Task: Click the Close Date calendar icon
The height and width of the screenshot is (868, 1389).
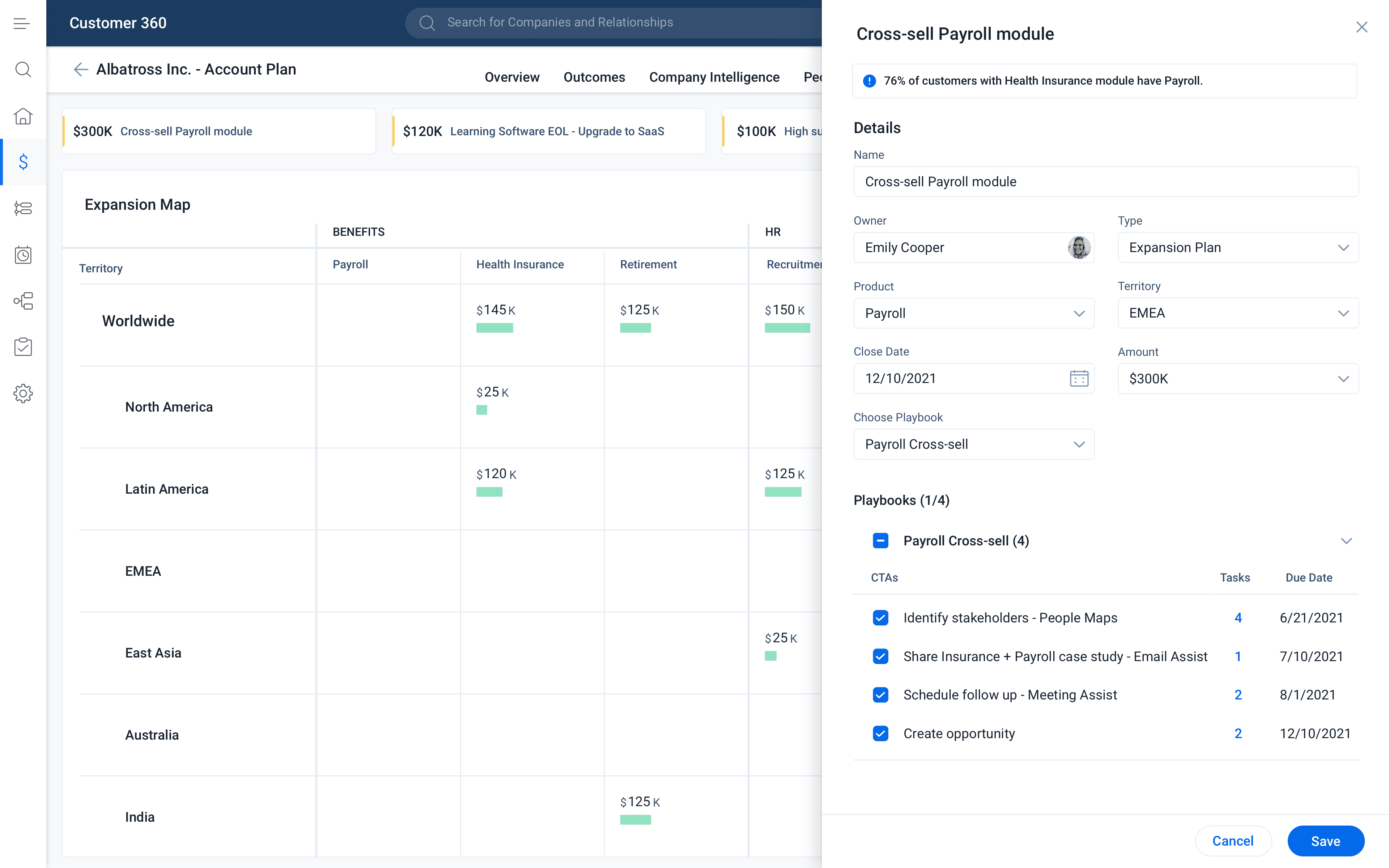Action: pos(1079,378)
